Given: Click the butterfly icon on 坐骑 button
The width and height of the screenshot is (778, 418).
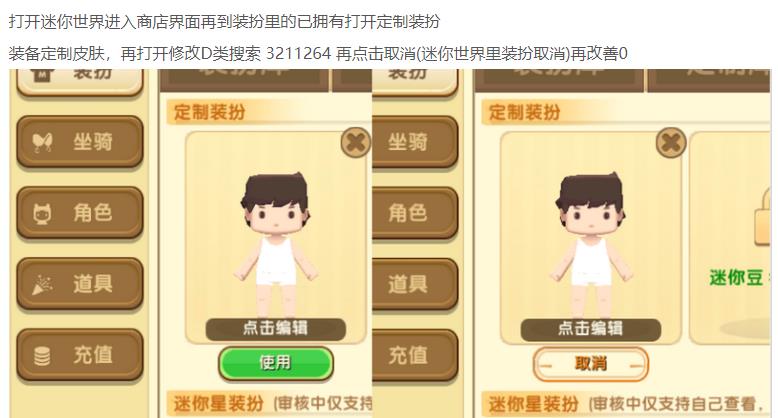Looking at the screenshot, I should tap(42, 143).
